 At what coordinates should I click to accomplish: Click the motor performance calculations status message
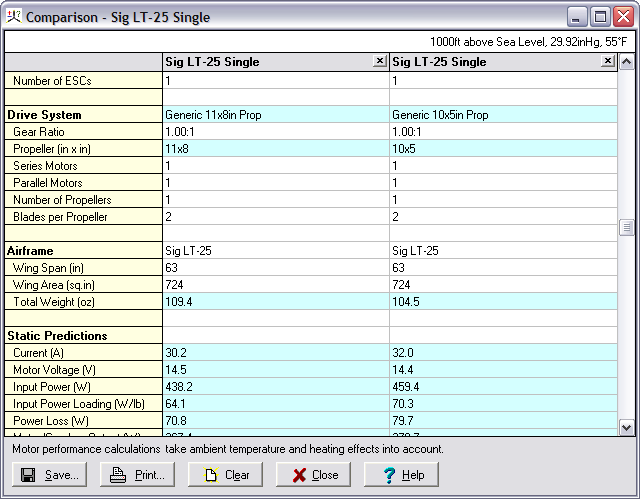tap(228, 449)
